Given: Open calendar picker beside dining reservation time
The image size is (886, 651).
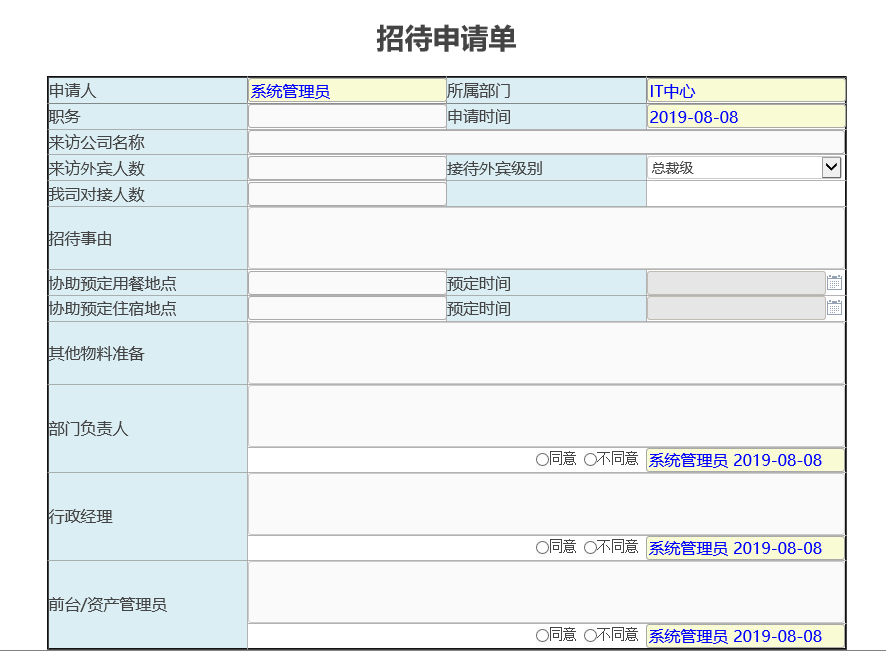Looking at the screenshot, I should click(x=835, y=282).
